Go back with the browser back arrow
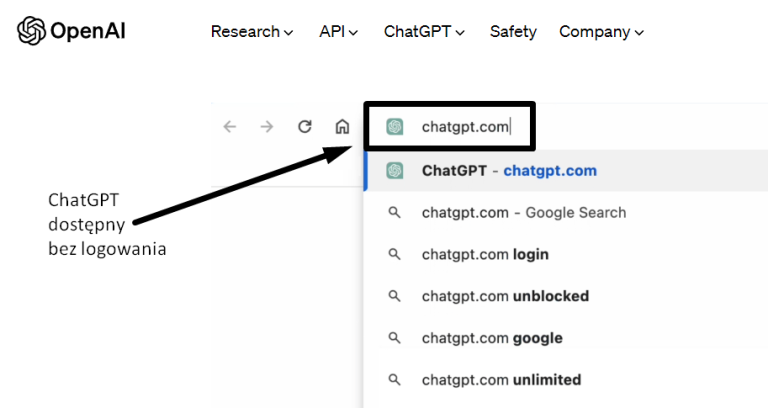 point(230,127)
